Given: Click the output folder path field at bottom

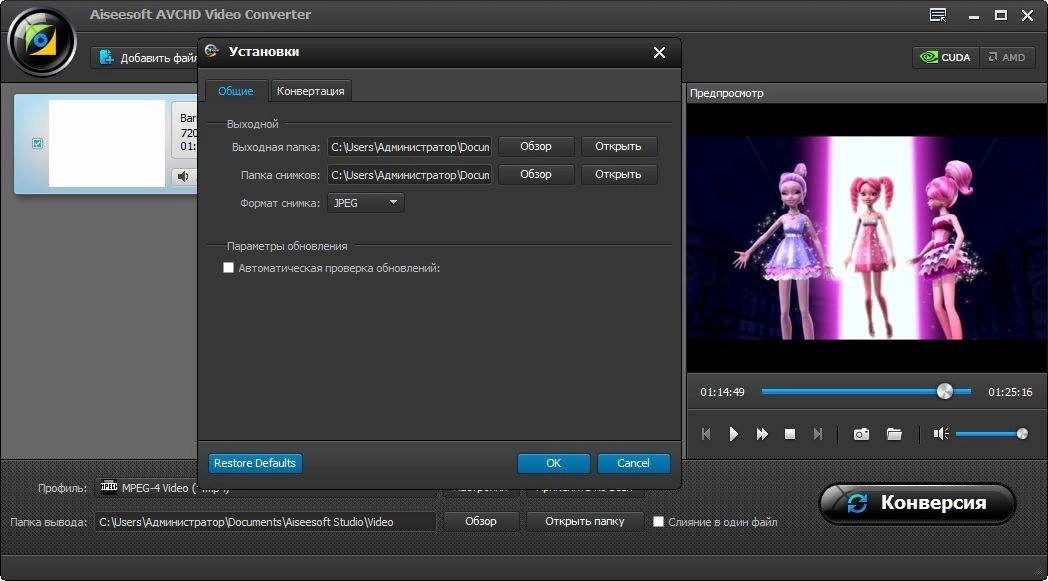Looking at the screenshot, I should tap(265, 521).
